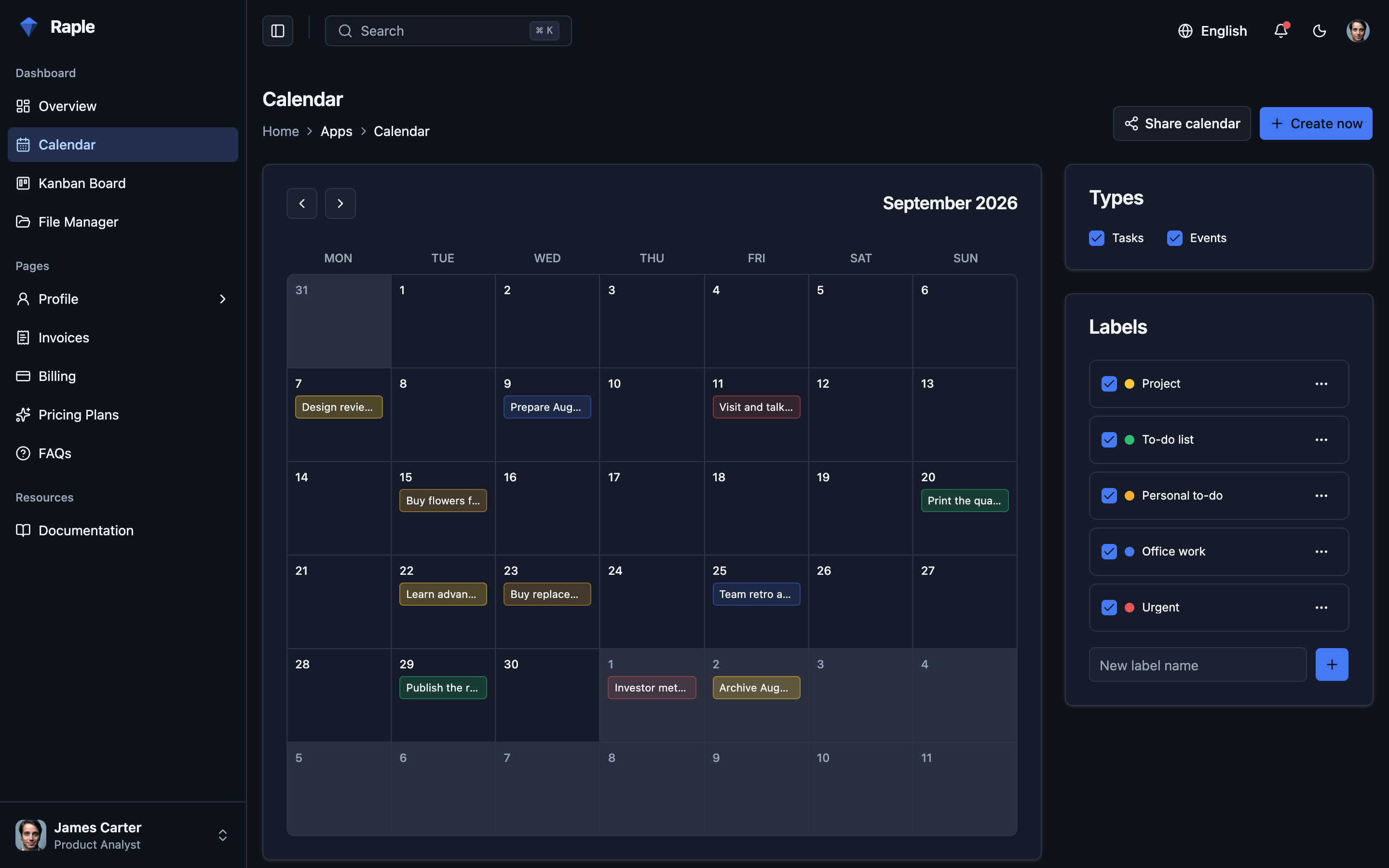
Task: Click the Kanban Board icon
Action: (23, 183)
